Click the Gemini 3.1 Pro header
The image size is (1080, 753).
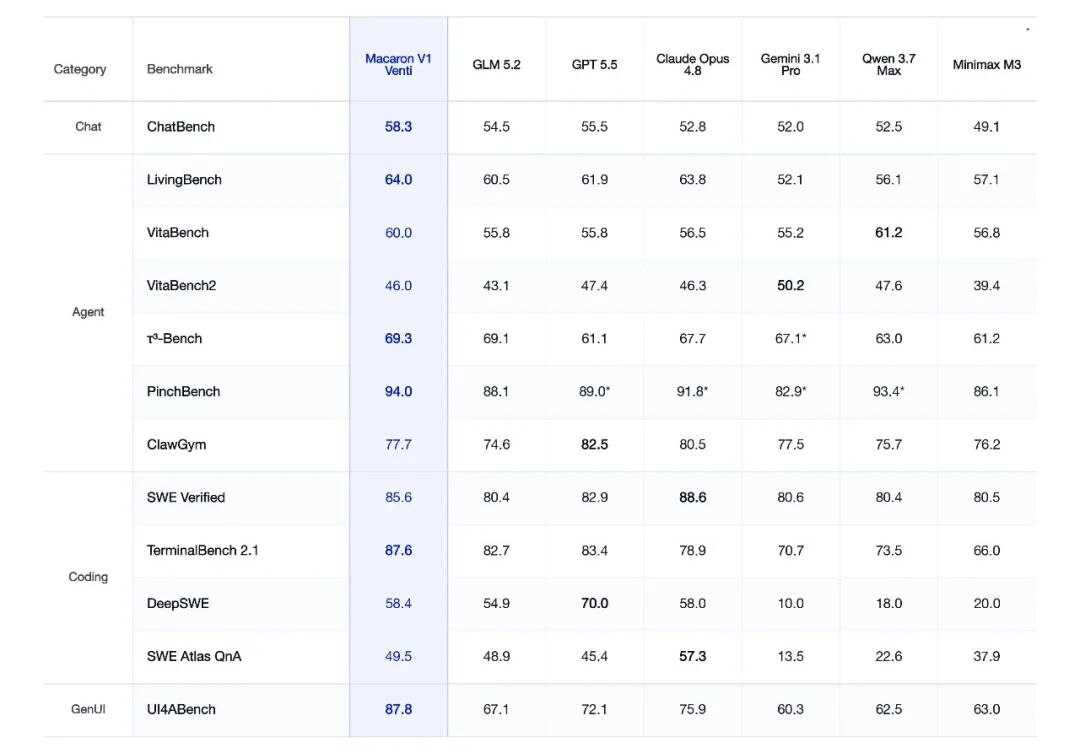click(790, 65)
